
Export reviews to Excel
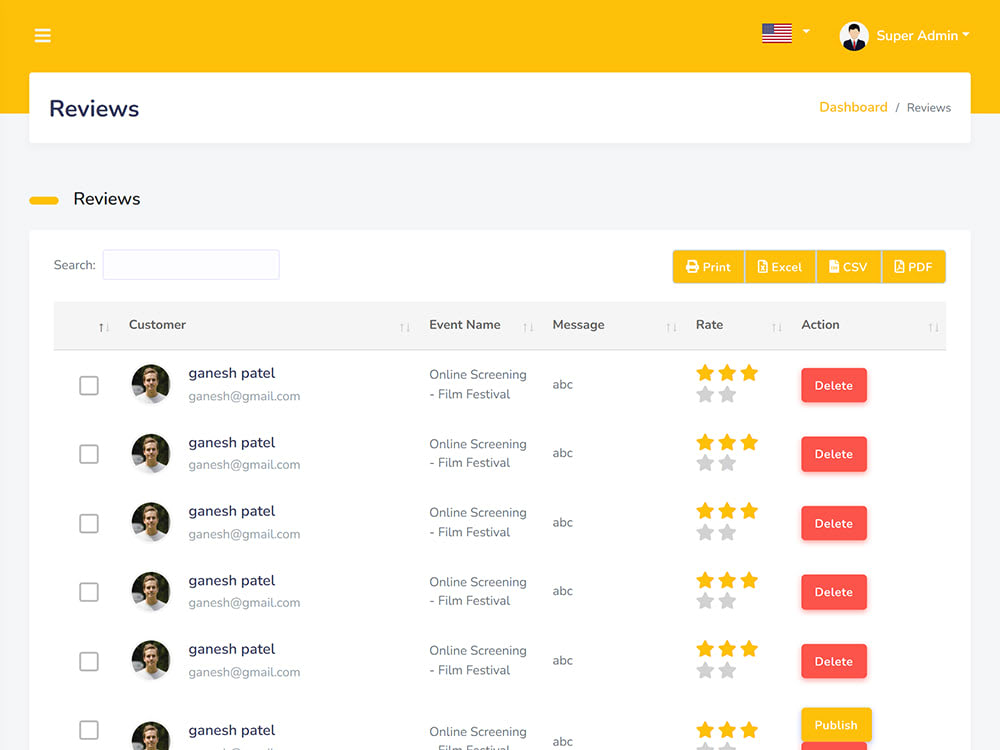point(780,267)
